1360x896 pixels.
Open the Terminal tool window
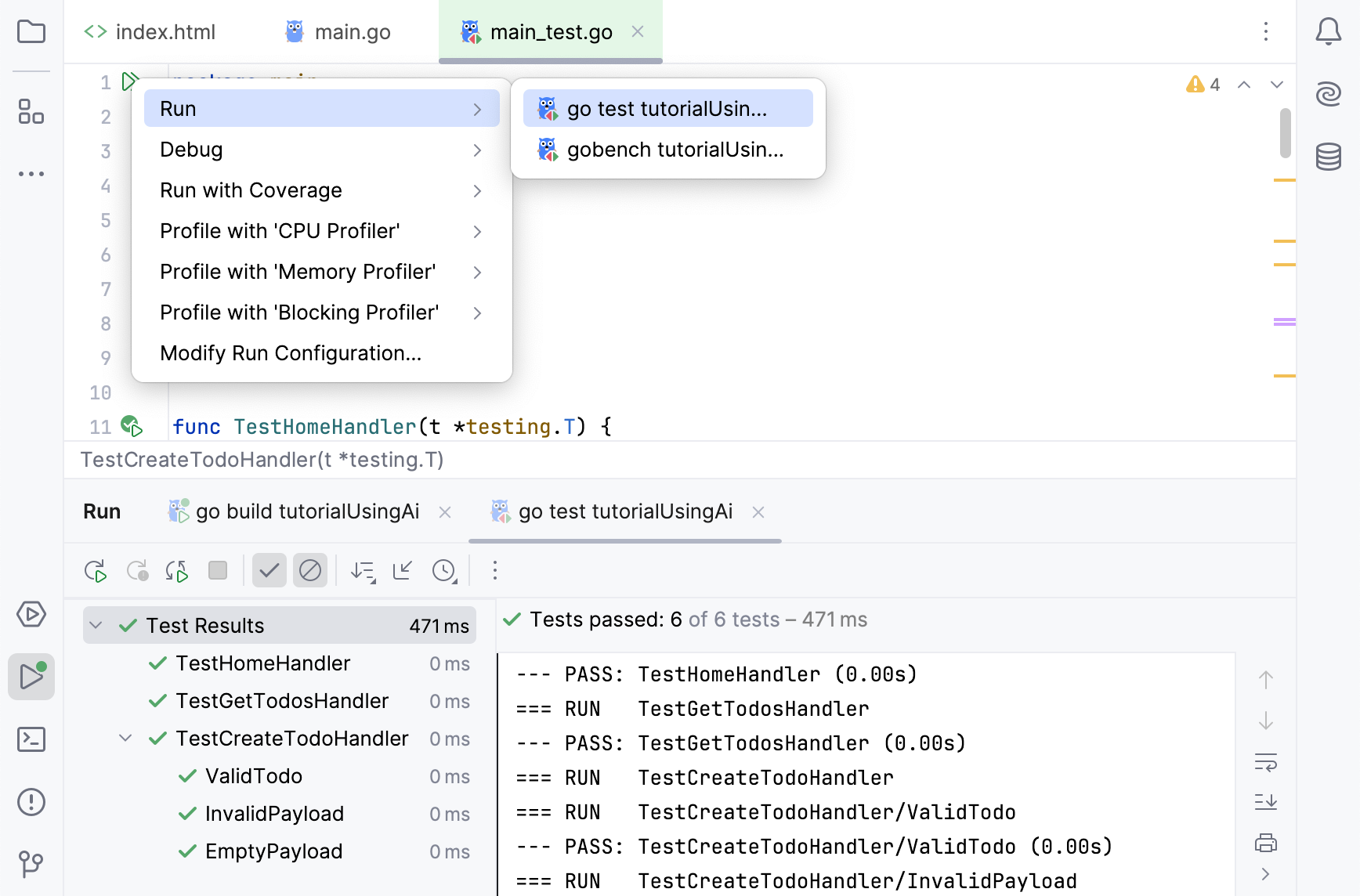(31, 739)
